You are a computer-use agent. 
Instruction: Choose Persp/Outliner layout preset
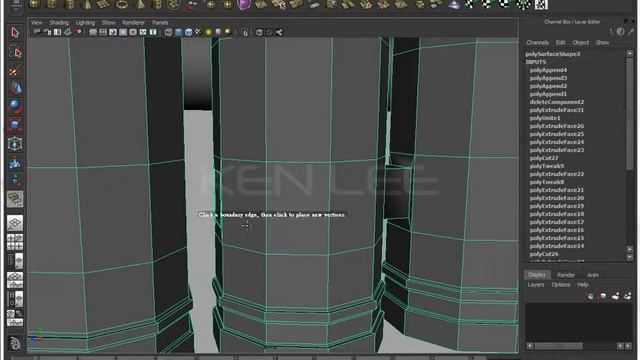15,261
